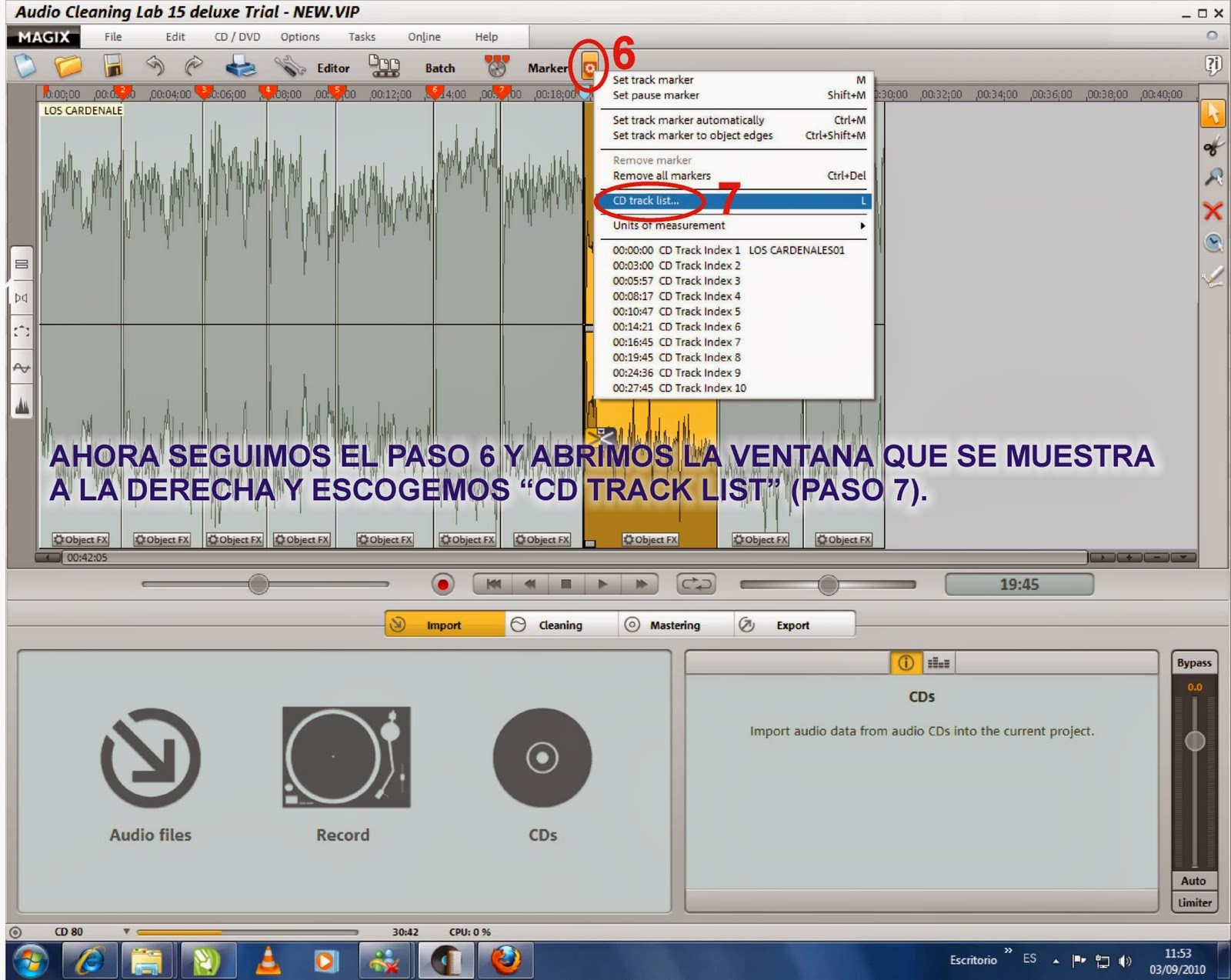Choose Set track marker automatically

736,120
